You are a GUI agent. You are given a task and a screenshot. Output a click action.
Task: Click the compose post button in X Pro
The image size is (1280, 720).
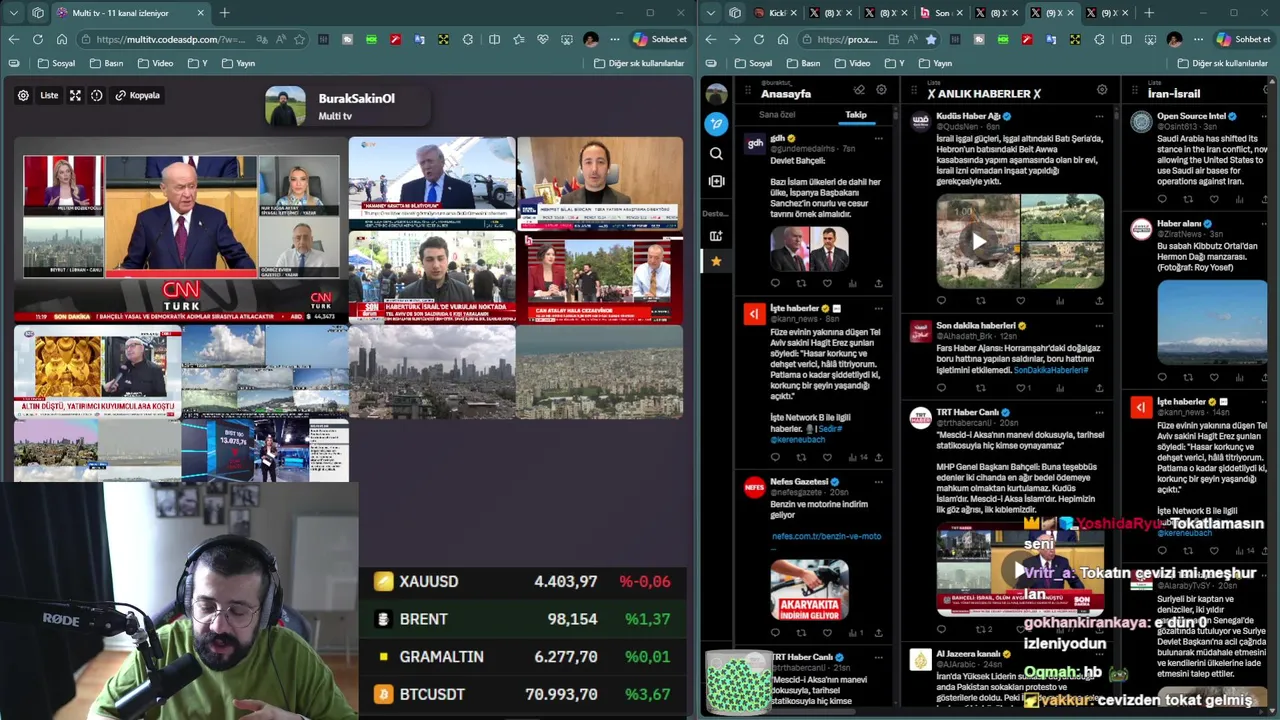716,124
